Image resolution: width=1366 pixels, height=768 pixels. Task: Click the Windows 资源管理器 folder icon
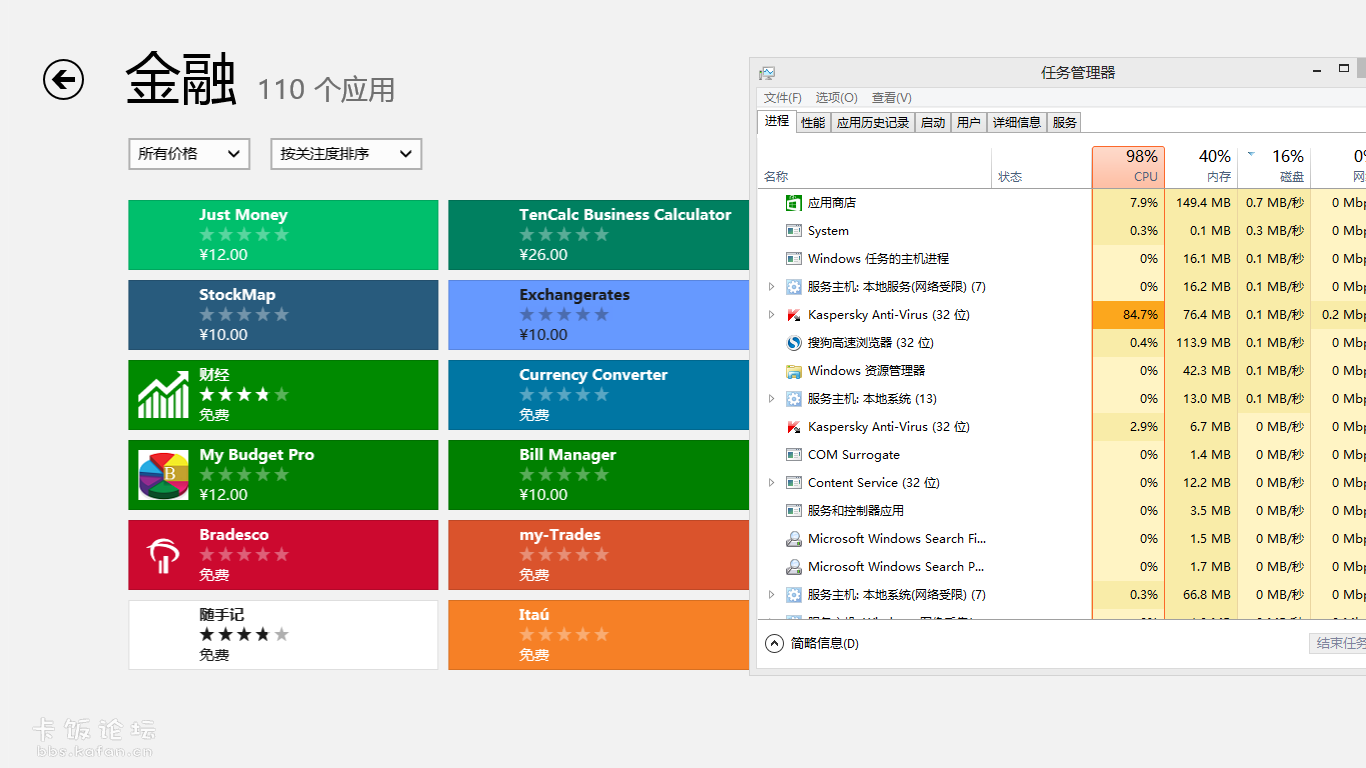[x=794, y=370]
